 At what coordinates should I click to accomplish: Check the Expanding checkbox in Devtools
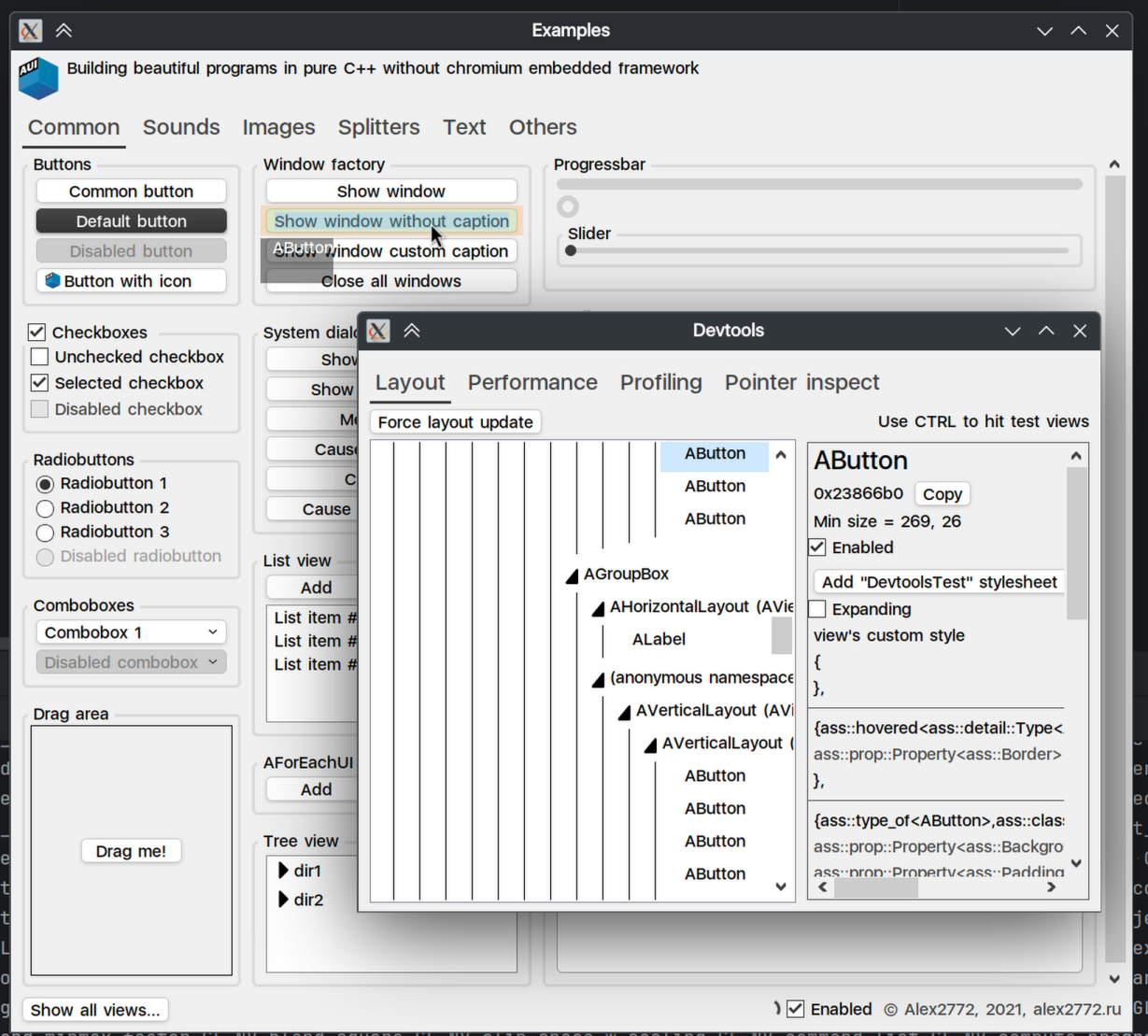pos(817,609)
